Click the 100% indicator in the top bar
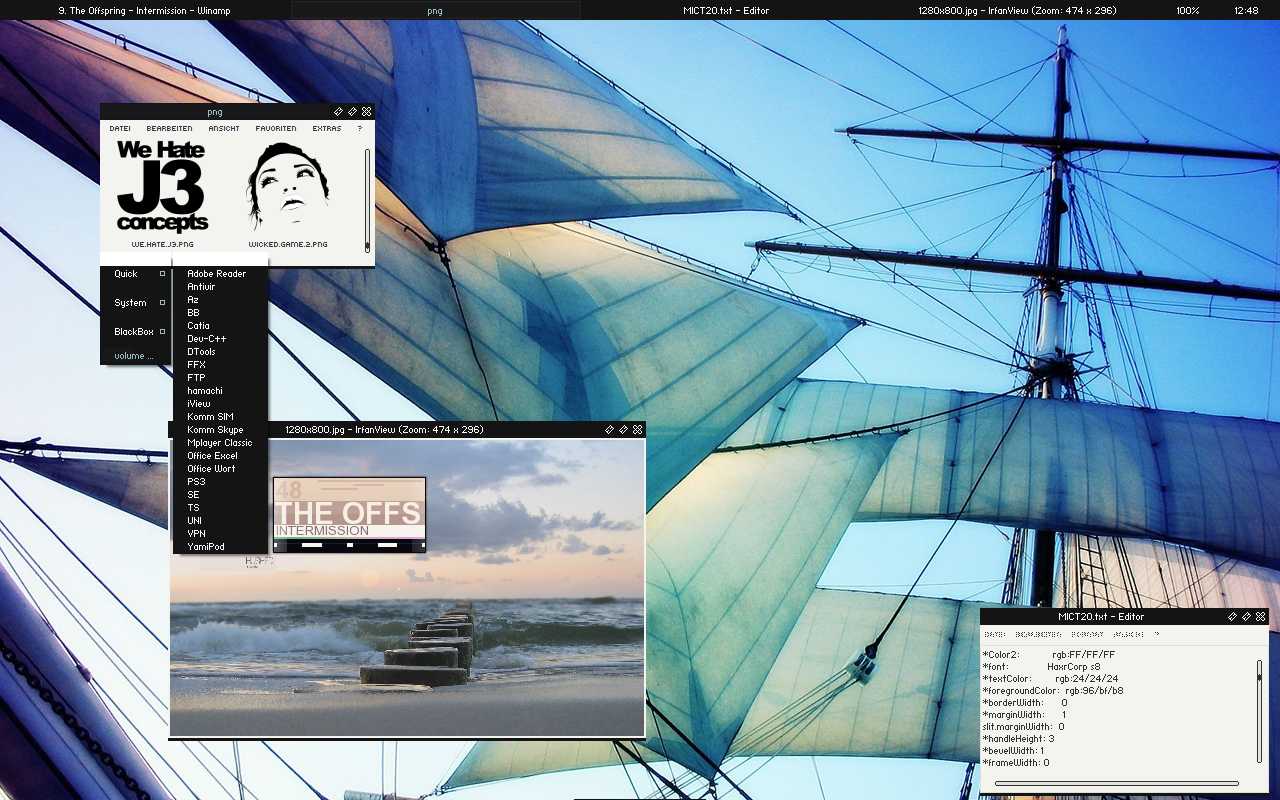 coord(1188,10)
